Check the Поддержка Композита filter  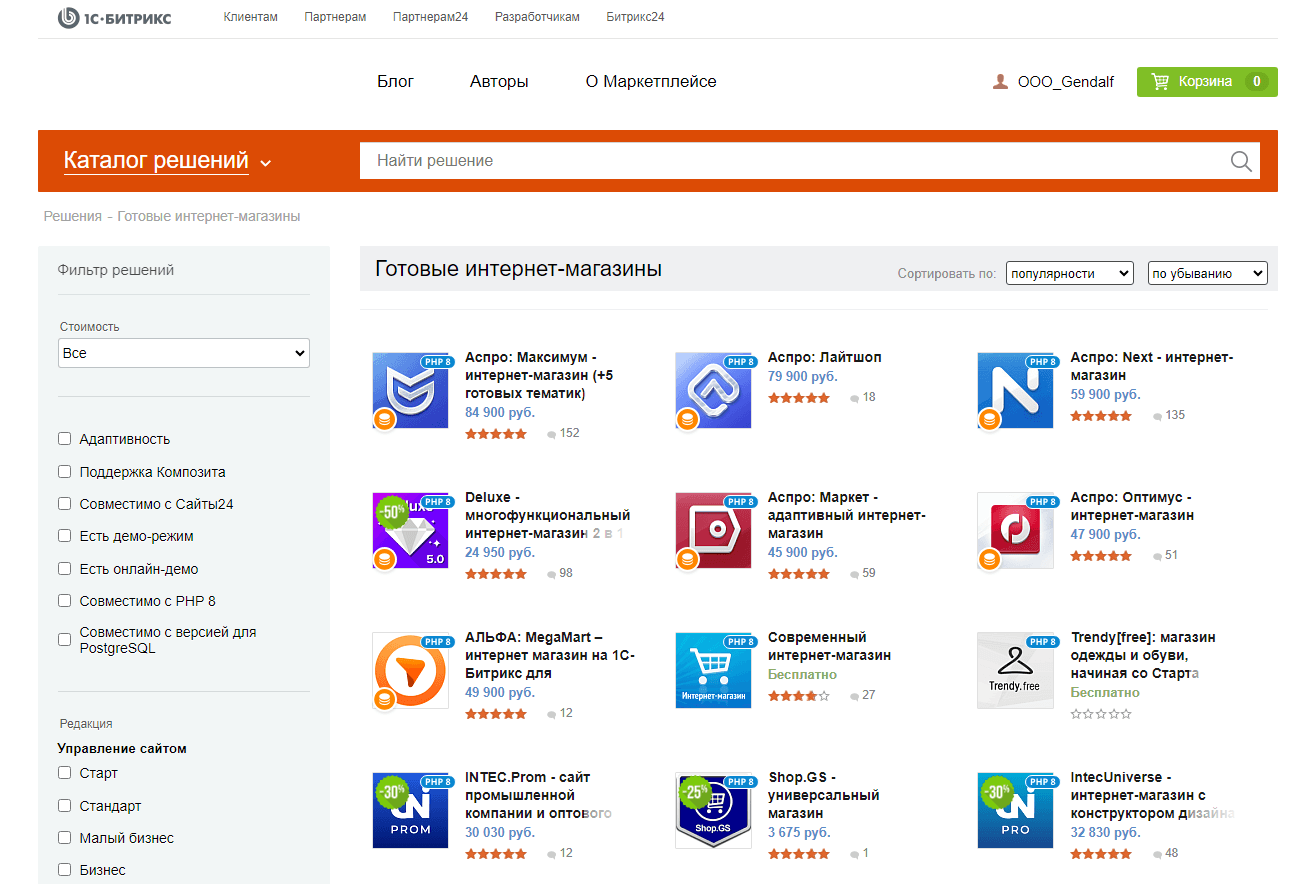coord(65,471)
